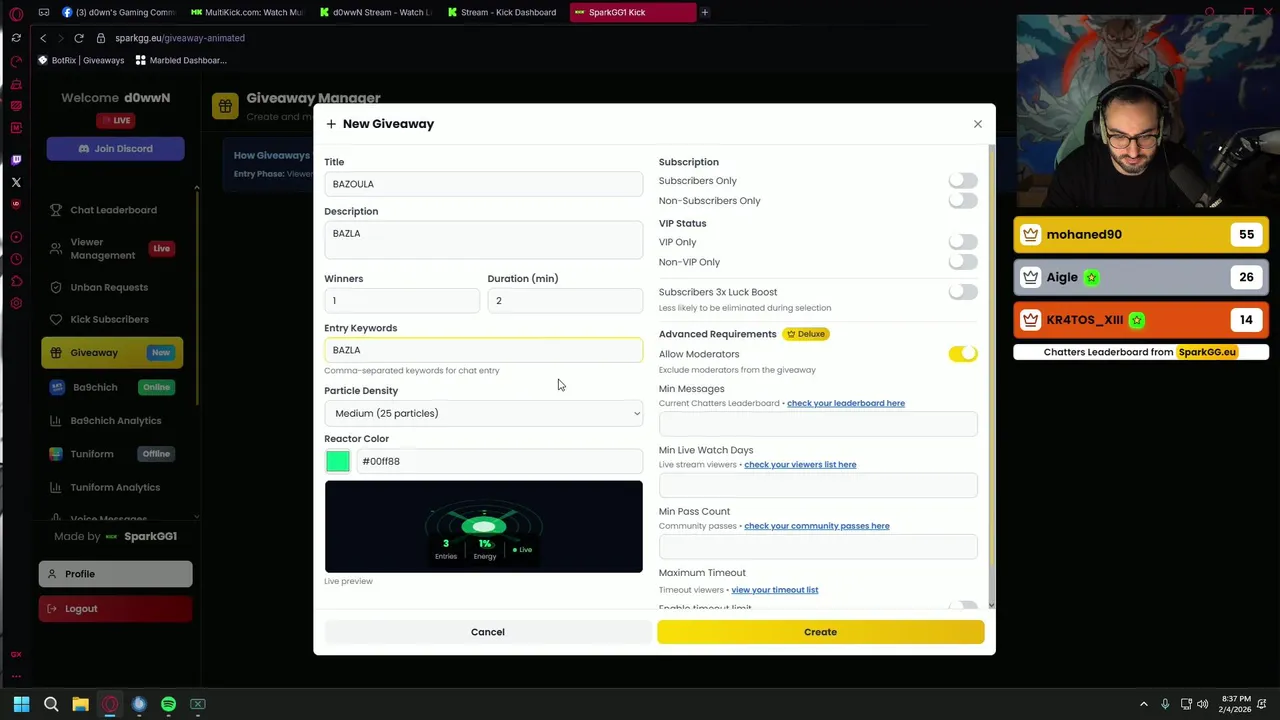Click the Reactor Color green swatch

[x=338, y=461]
